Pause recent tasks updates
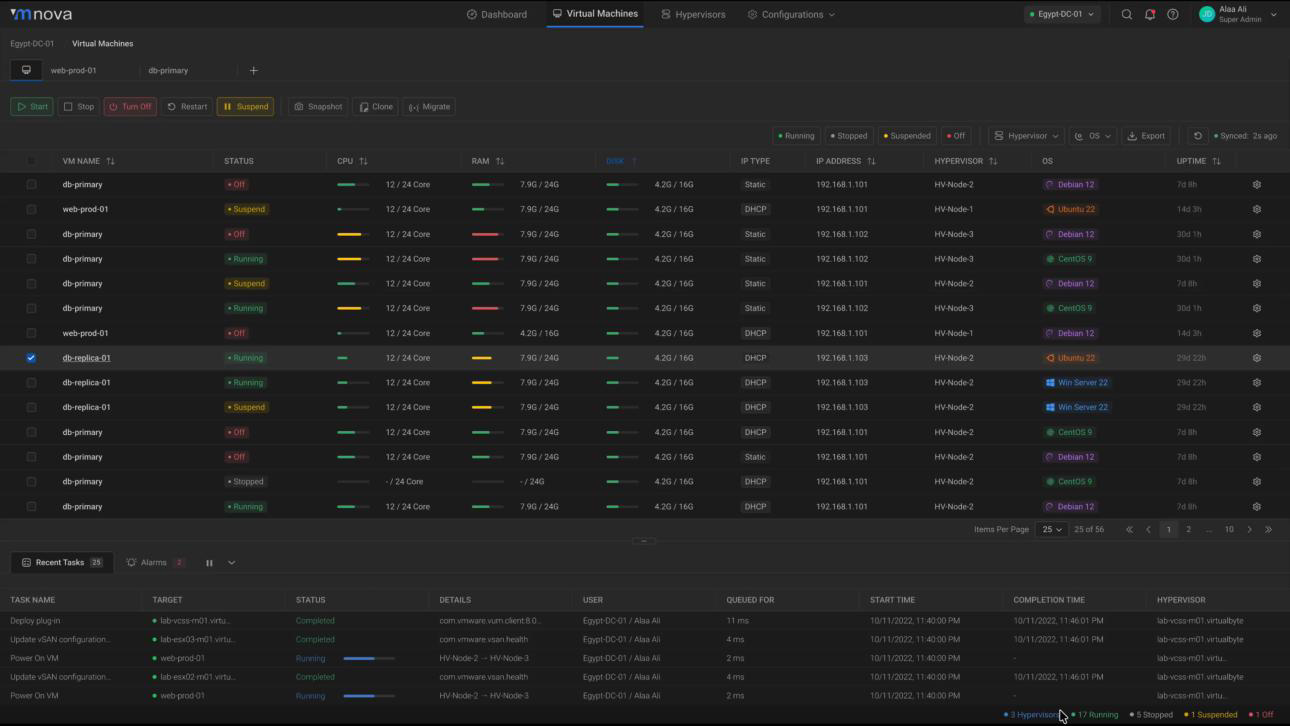 tap(209, 563)
